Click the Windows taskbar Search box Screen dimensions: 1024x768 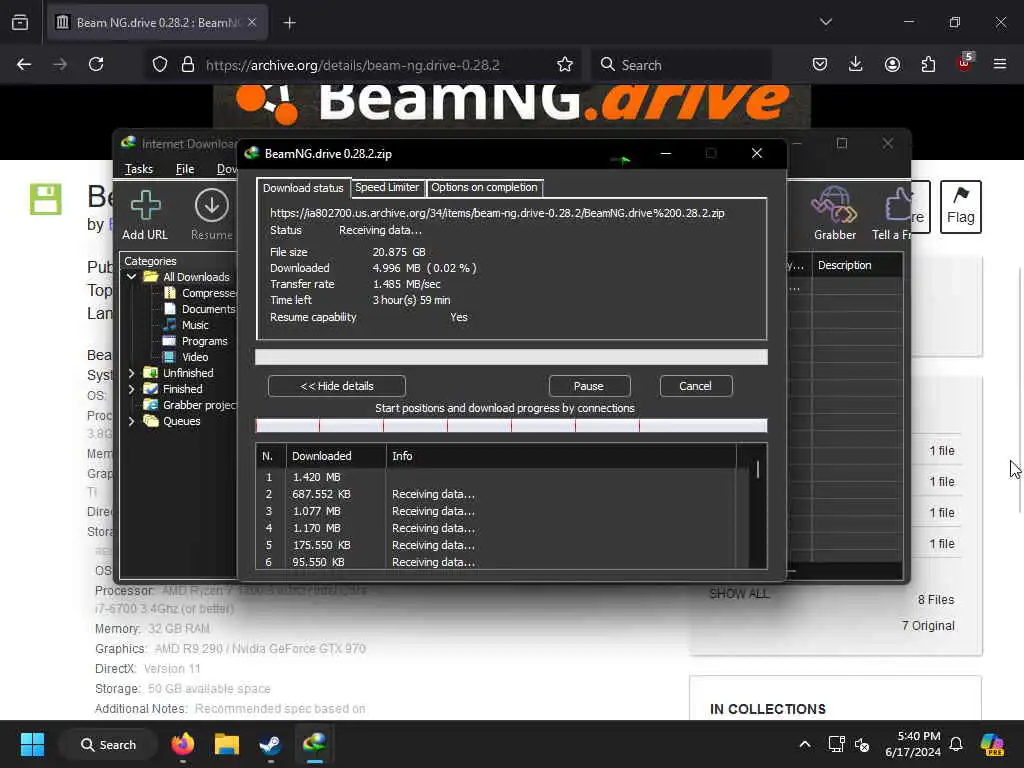tap(108, 744)
